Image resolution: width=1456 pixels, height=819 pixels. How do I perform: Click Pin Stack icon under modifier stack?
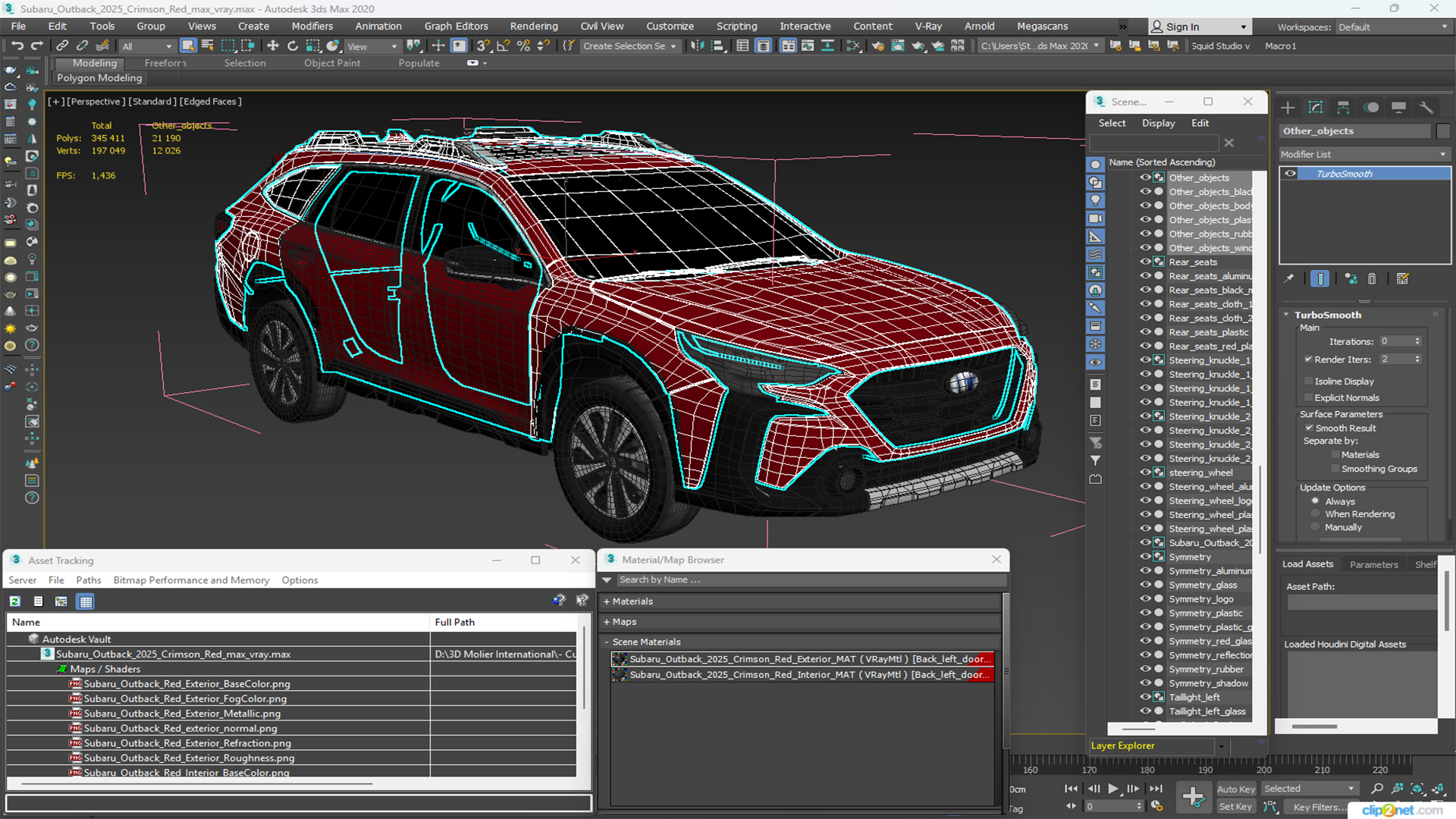[1289, 279]
